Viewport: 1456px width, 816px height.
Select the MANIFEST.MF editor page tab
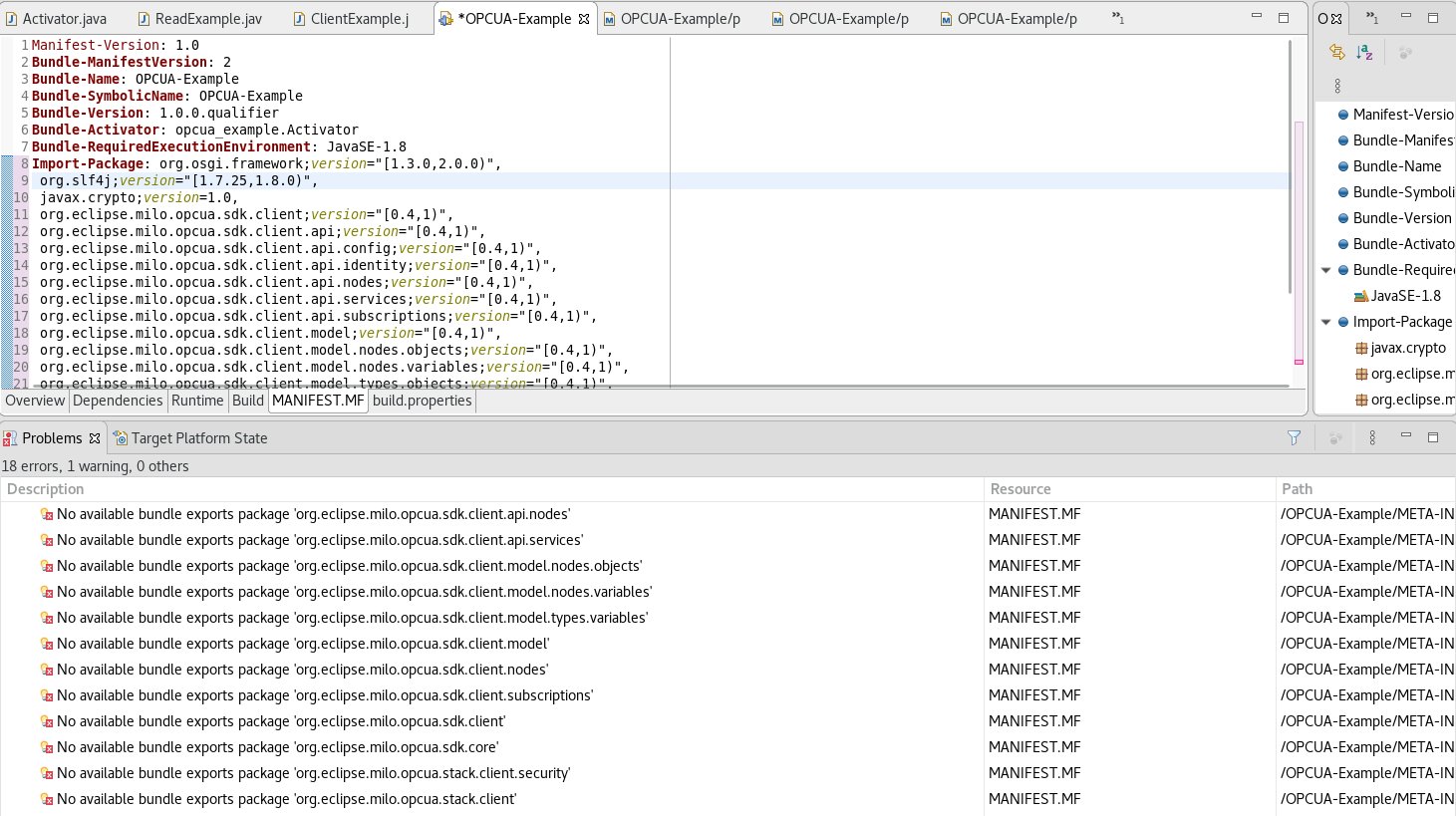[318, 401]
